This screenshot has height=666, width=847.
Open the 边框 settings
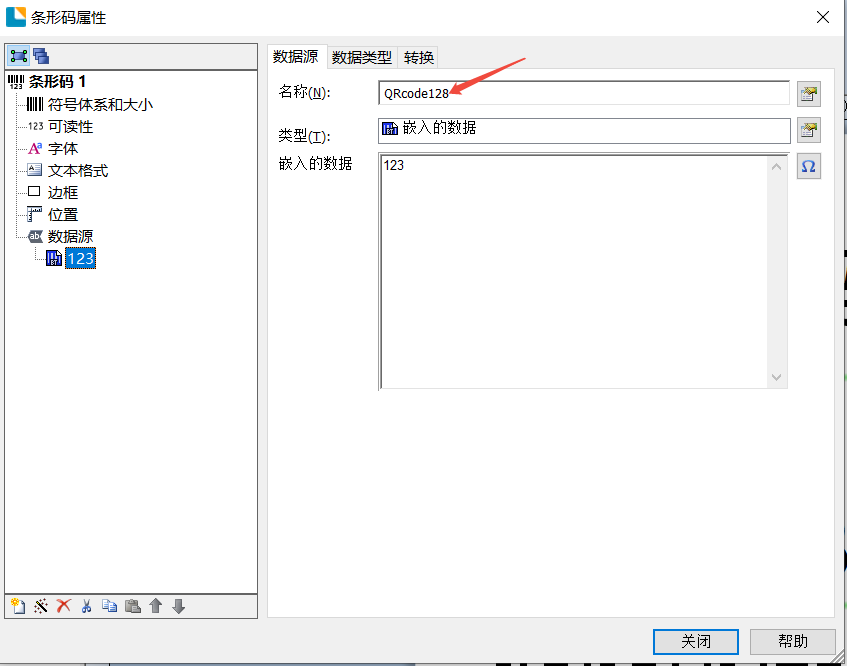pos(63,192)
